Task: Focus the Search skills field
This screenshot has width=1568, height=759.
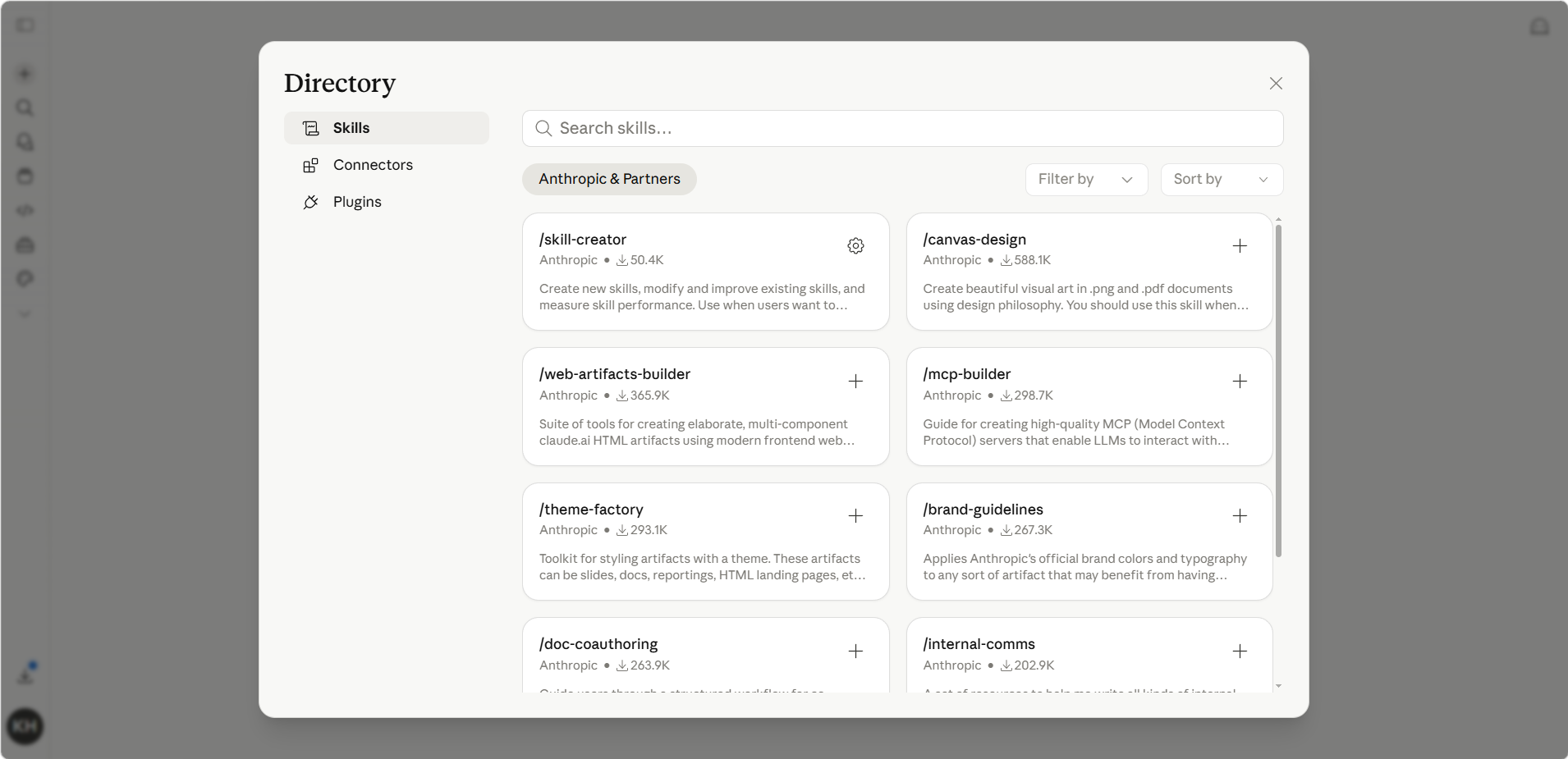Action: coord(902,129)
